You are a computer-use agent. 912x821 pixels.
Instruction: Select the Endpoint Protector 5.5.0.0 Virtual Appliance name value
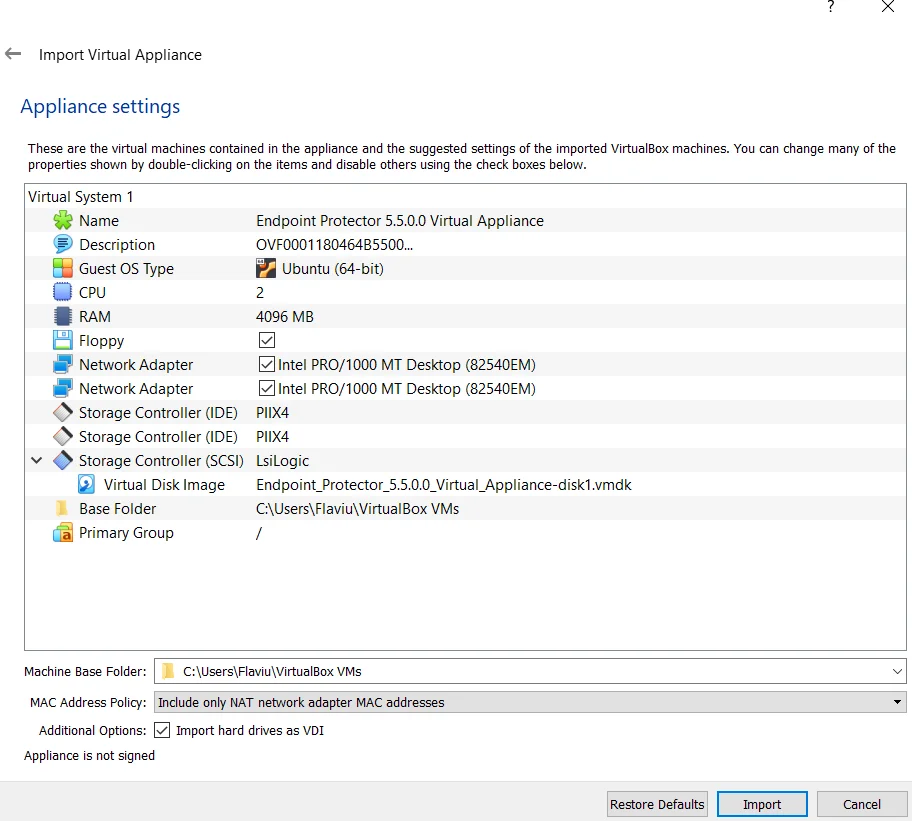(x=400, y=221)
